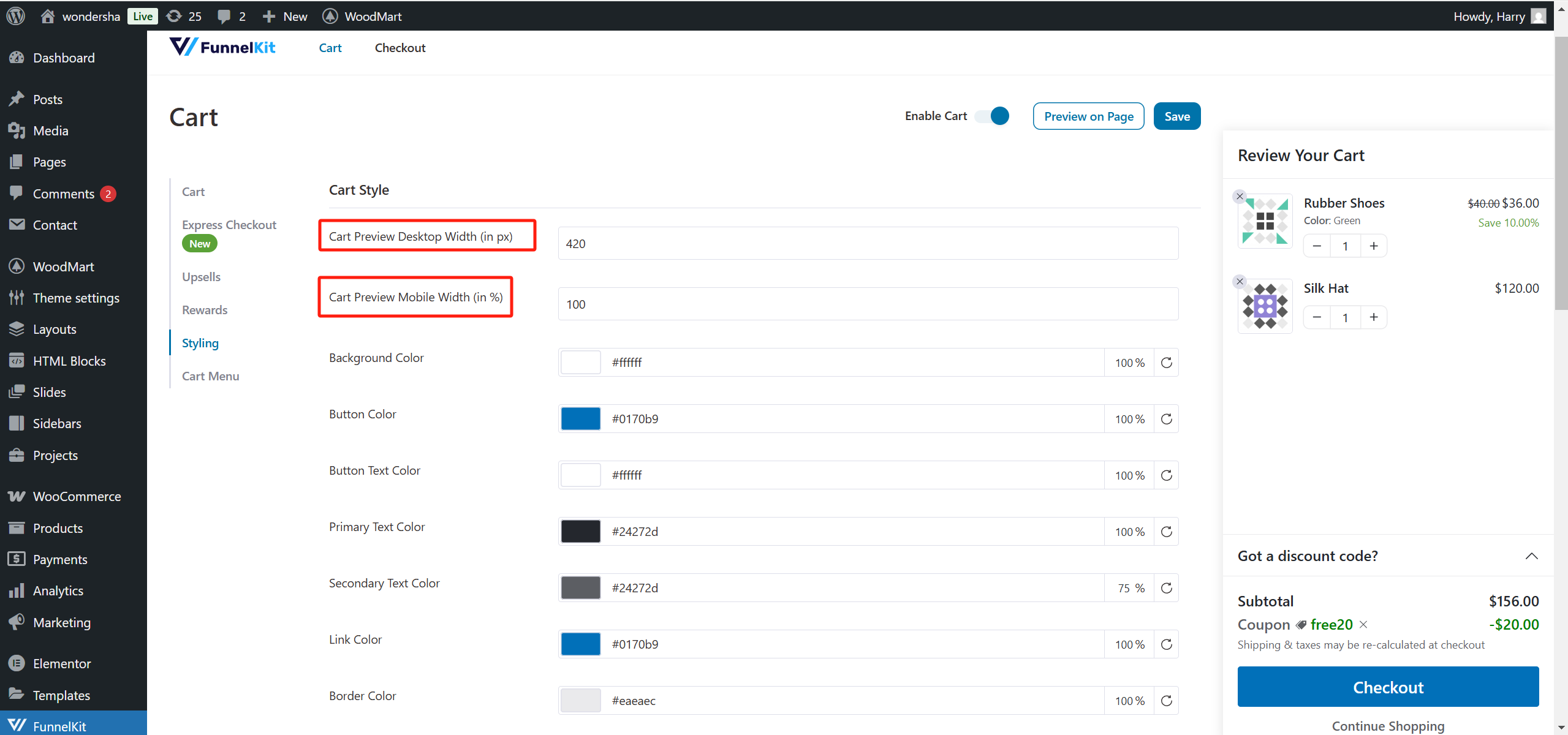This screenshot has height=735, width=1568.
Task: Click the Cart Preview Desktop Width field
Action: coord(867,244)
